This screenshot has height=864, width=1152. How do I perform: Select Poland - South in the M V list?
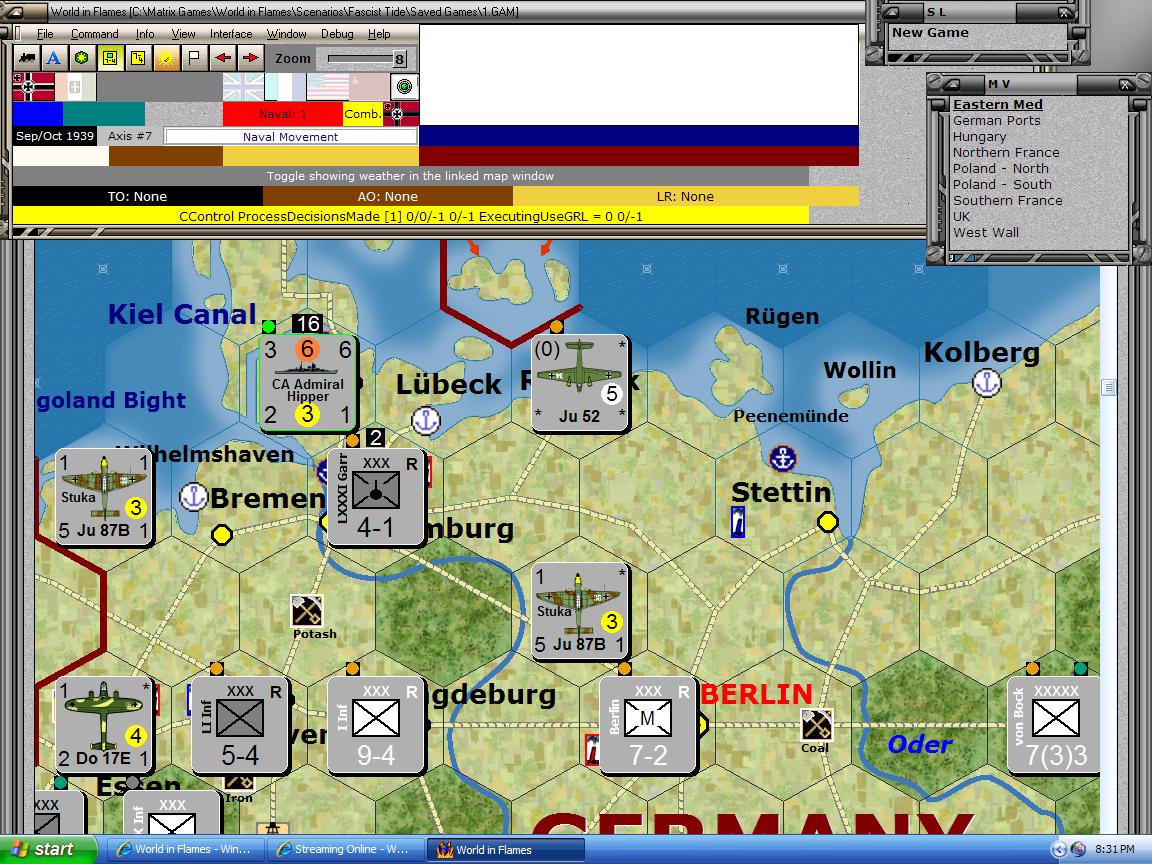(1002, 184)
